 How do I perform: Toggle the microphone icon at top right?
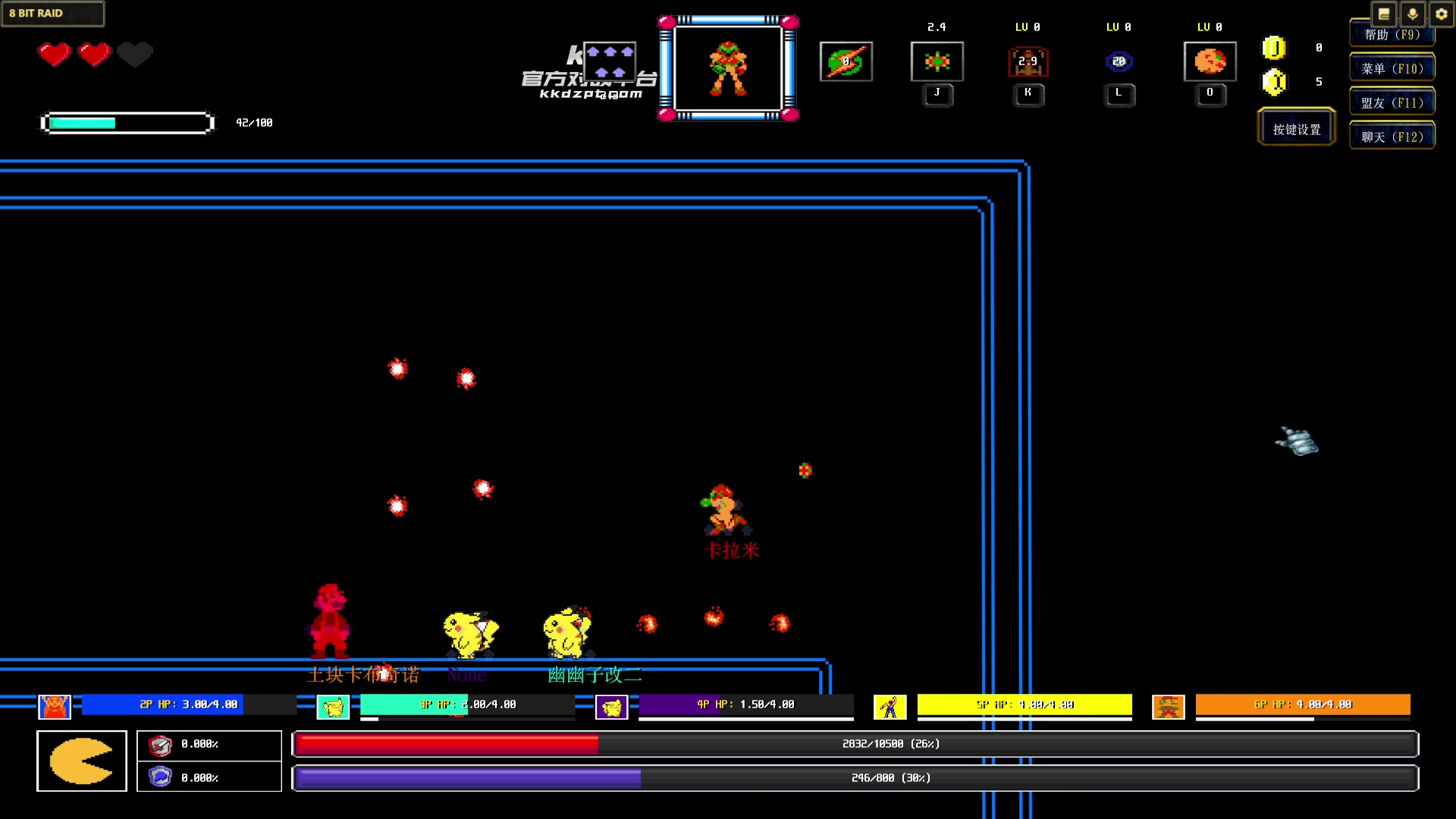coord(1412,14)
